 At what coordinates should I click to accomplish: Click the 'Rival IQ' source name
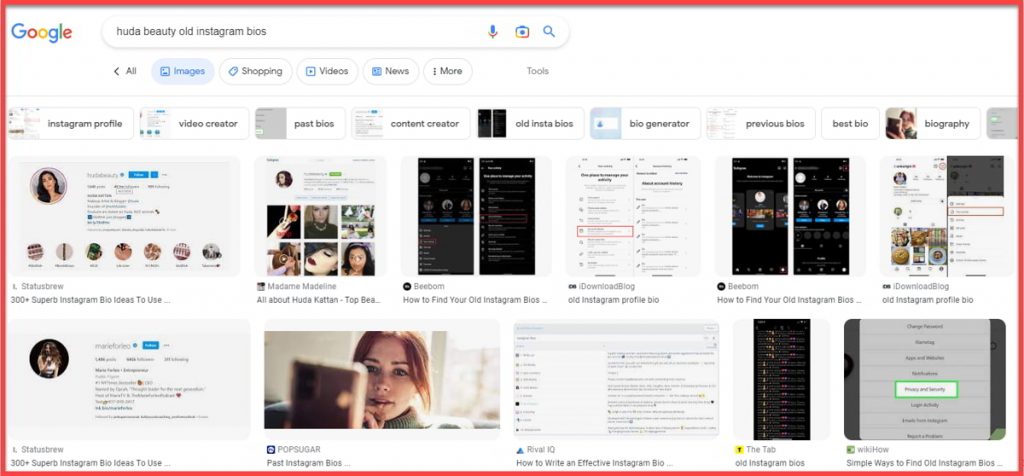tap(543, 450)
